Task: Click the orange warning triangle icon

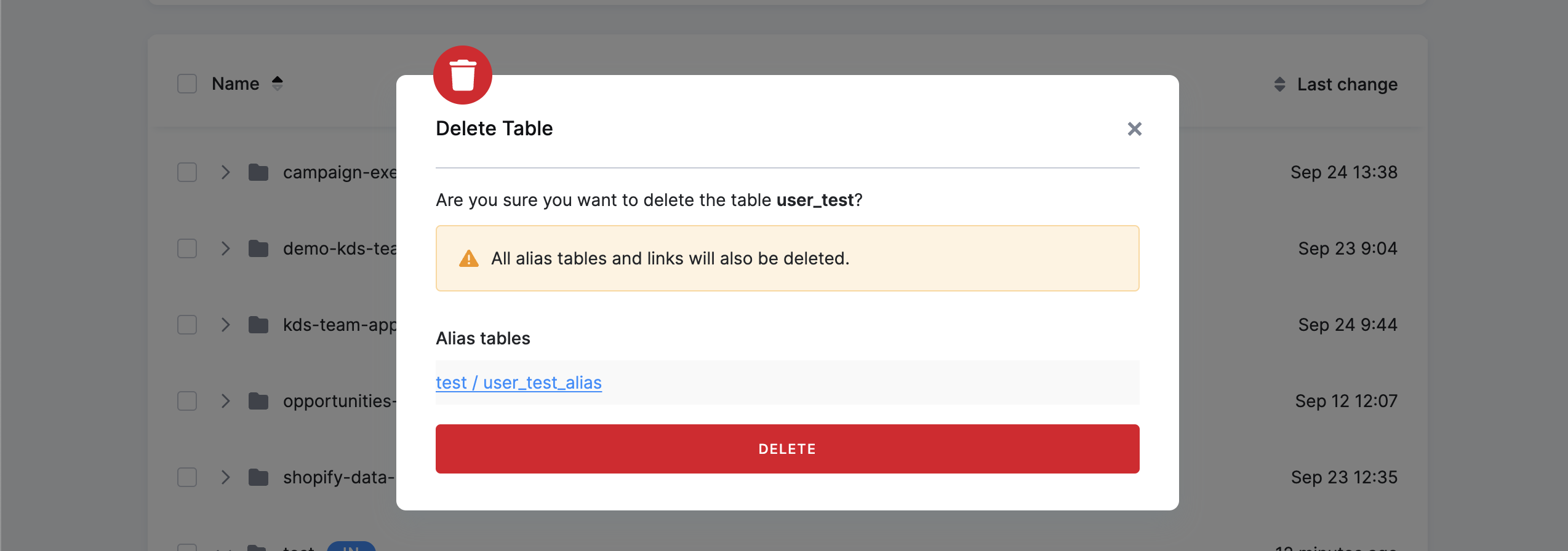Action: [469, 258]
